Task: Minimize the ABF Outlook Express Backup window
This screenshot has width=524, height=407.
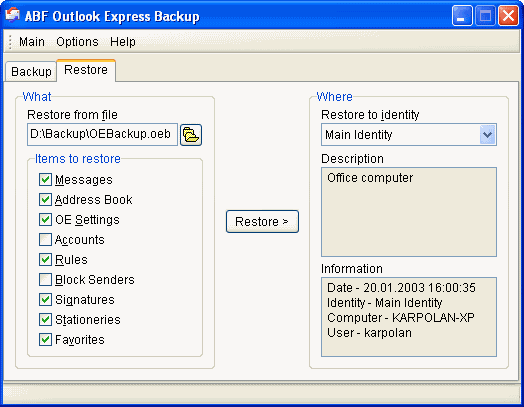Action: click(x=462, y=15)
